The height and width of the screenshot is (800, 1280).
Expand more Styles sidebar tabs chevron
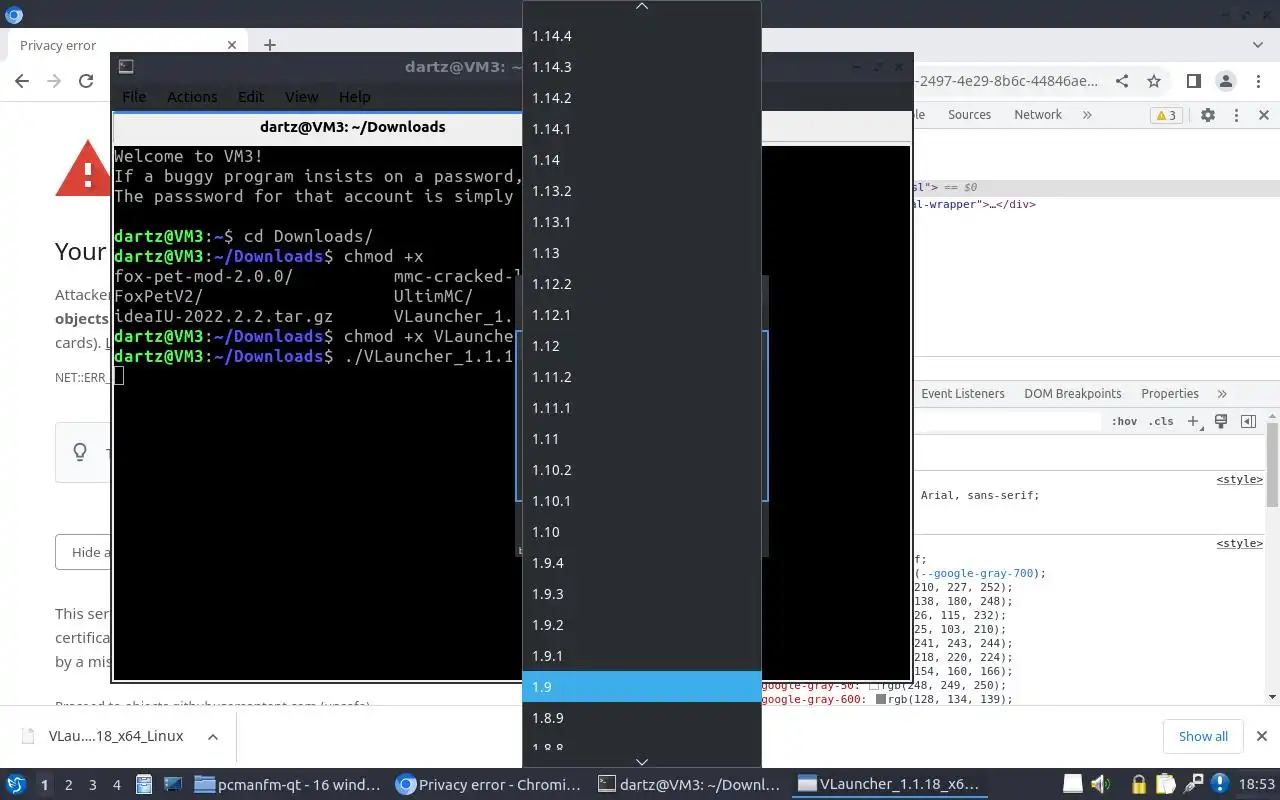[1222, 393]
